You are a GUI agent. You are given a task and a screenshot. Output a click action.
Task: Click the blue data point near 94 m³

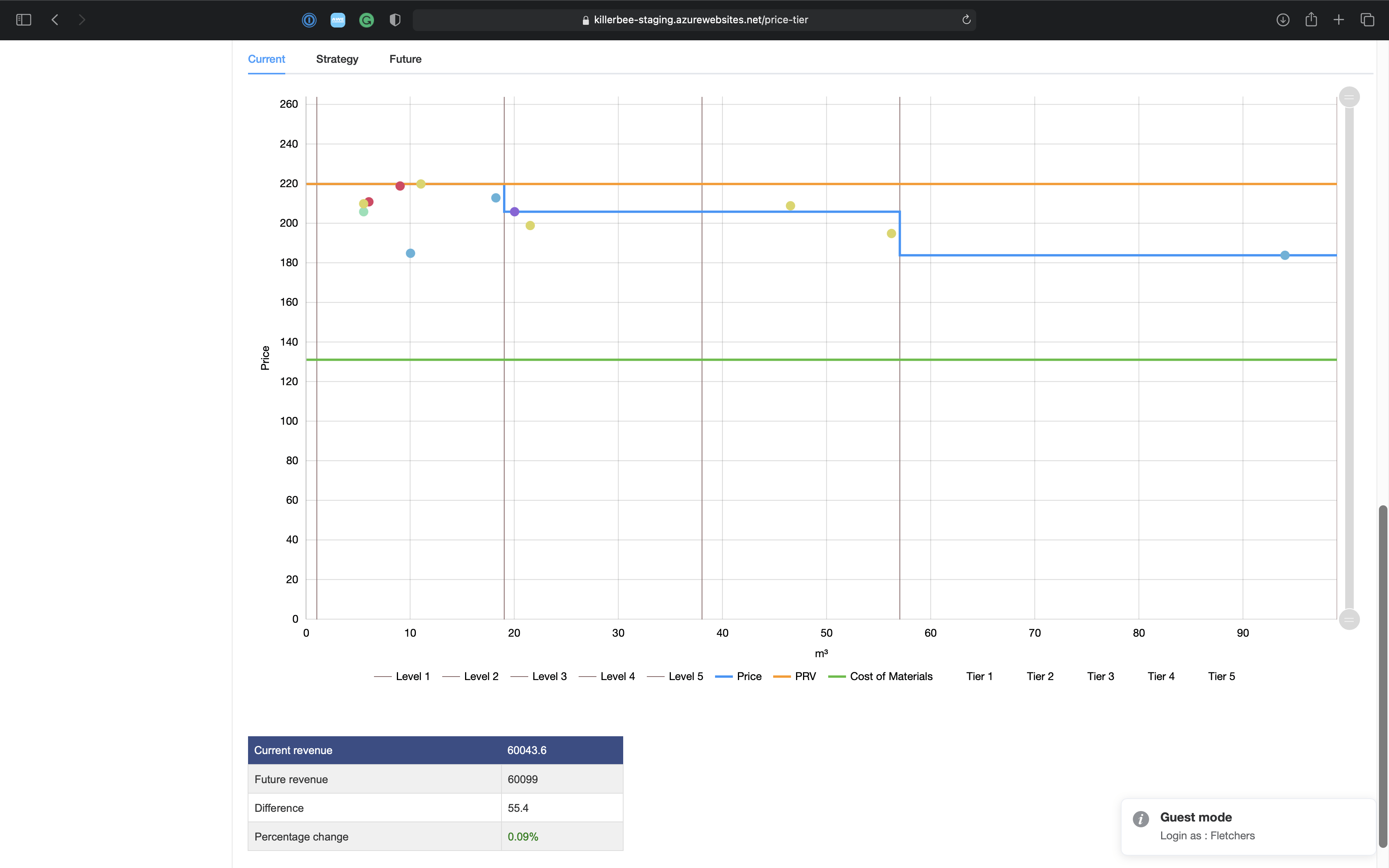pyautogui.click(x=1284, y=255)
